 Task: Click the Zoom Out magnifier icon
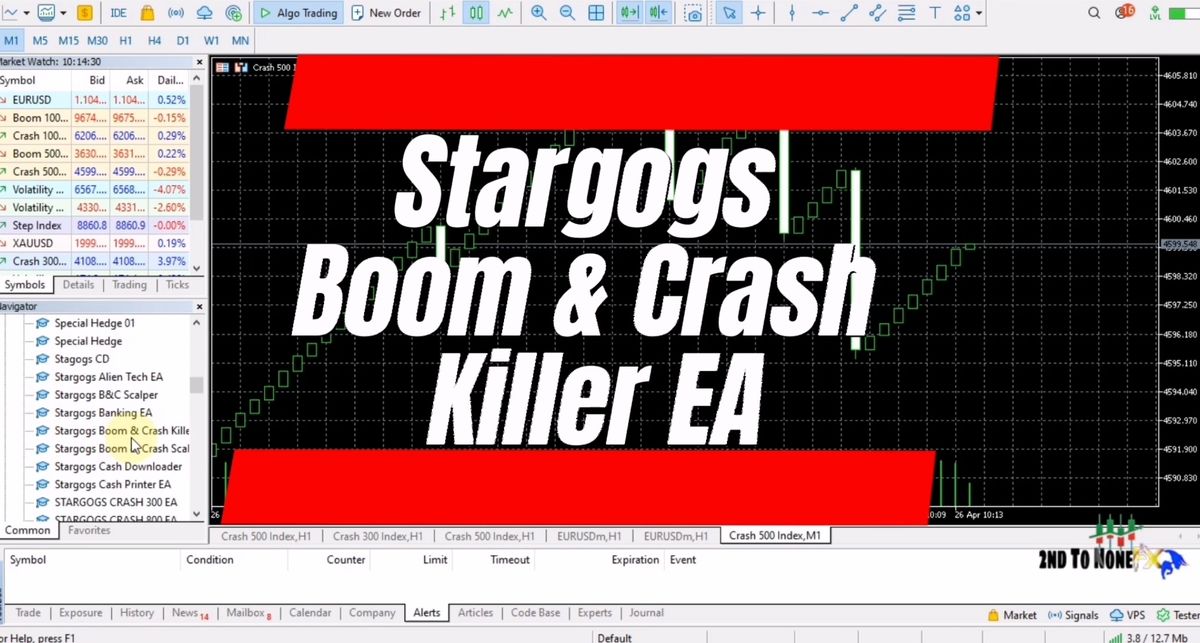click(x=567, y=13)
